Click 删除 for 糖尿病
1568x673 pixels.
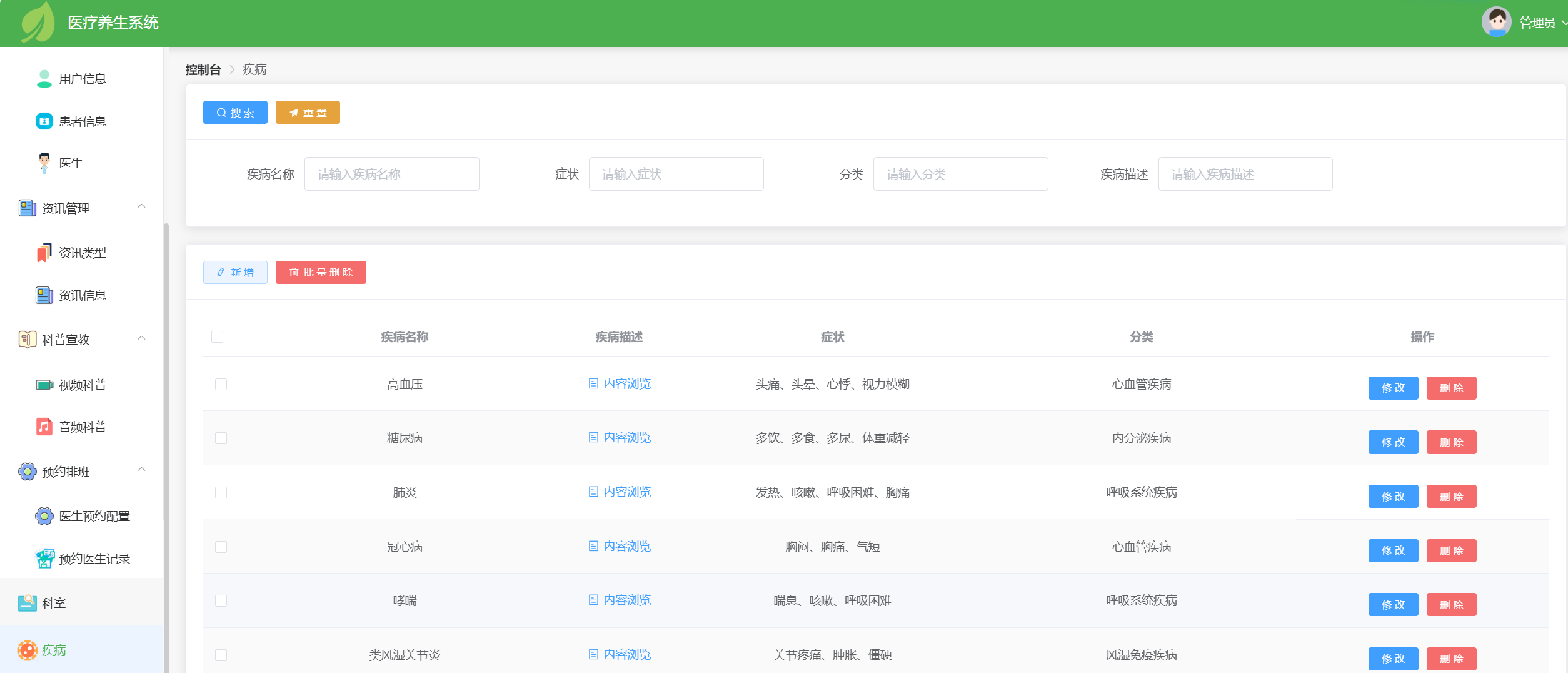(x=1451, y=442)
